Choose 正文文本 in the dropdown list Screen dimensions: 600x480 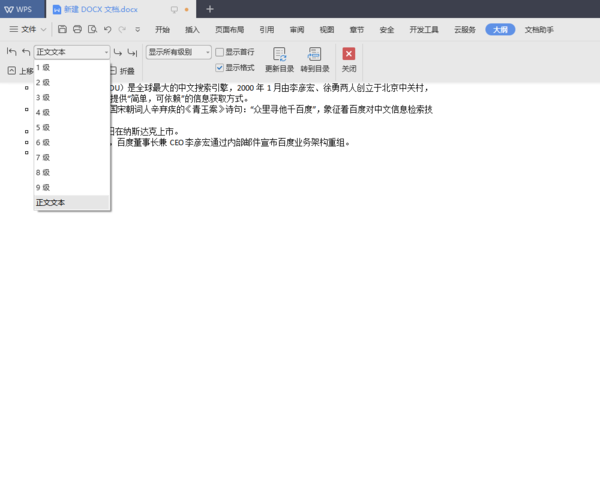72,202
